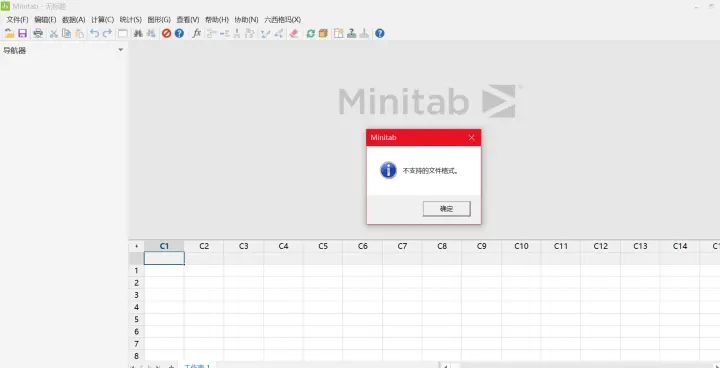Image resolution: width=720 pixels, height=368 pixels.
Task: Open the 统计(S) menu
Action: pos(130,20)
